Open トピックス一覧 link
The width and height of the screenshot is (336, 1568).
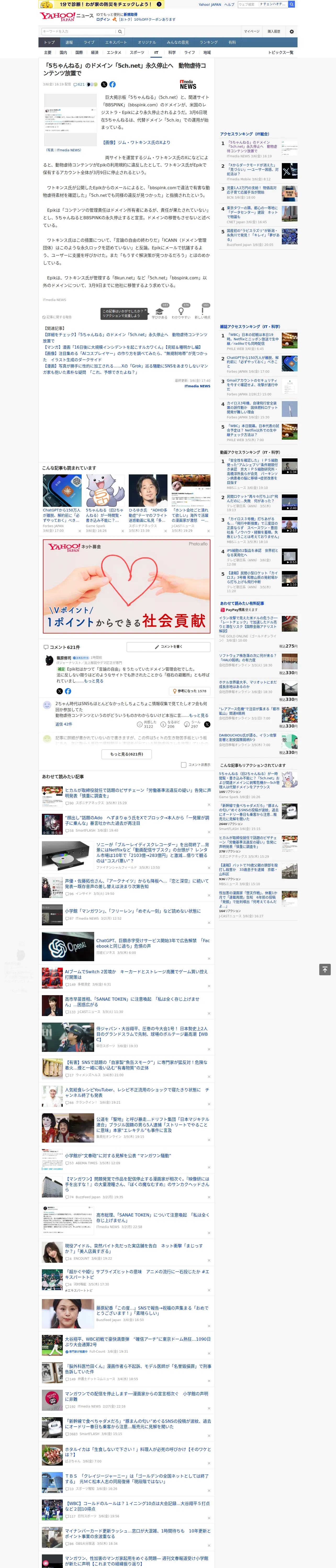point(281,53)
